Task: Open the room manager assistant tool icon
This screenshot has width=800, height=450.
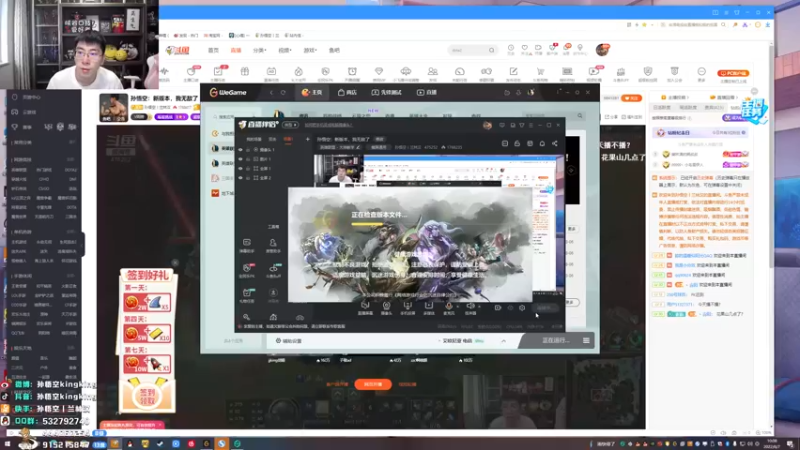Action: 273,244
